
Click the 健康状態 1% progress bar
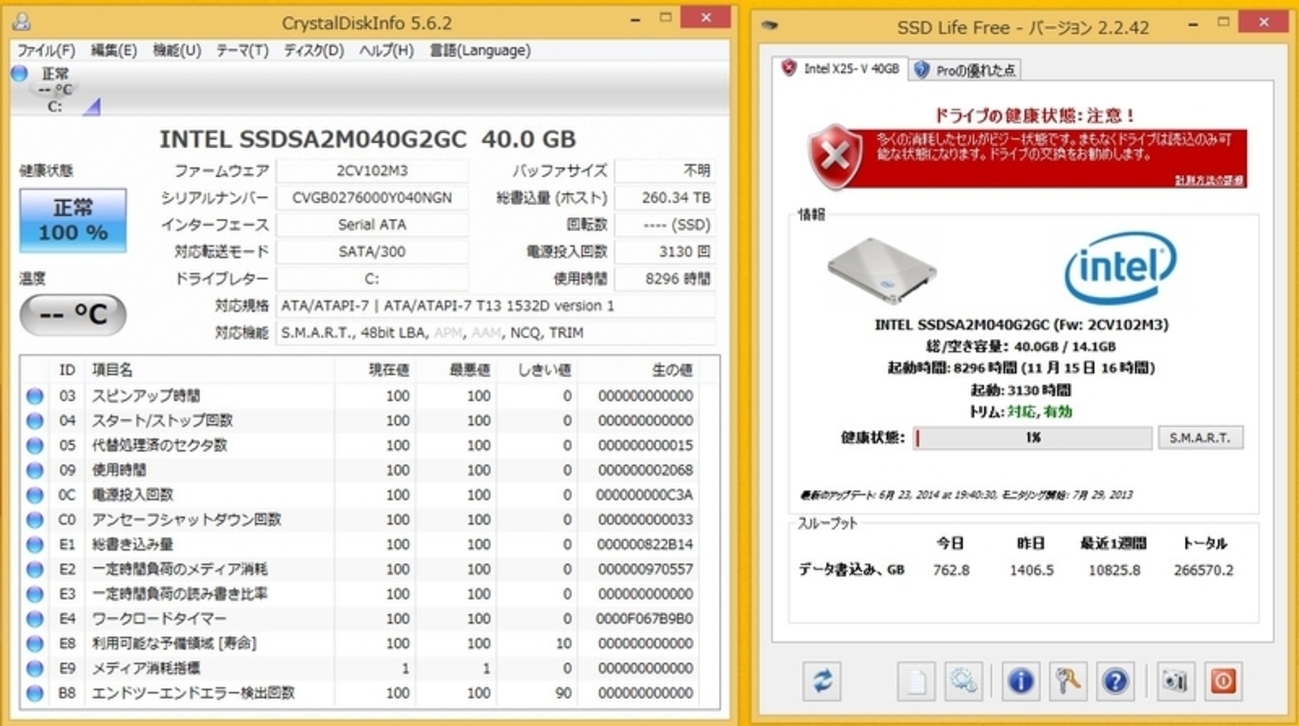[x=1032, y=438]
